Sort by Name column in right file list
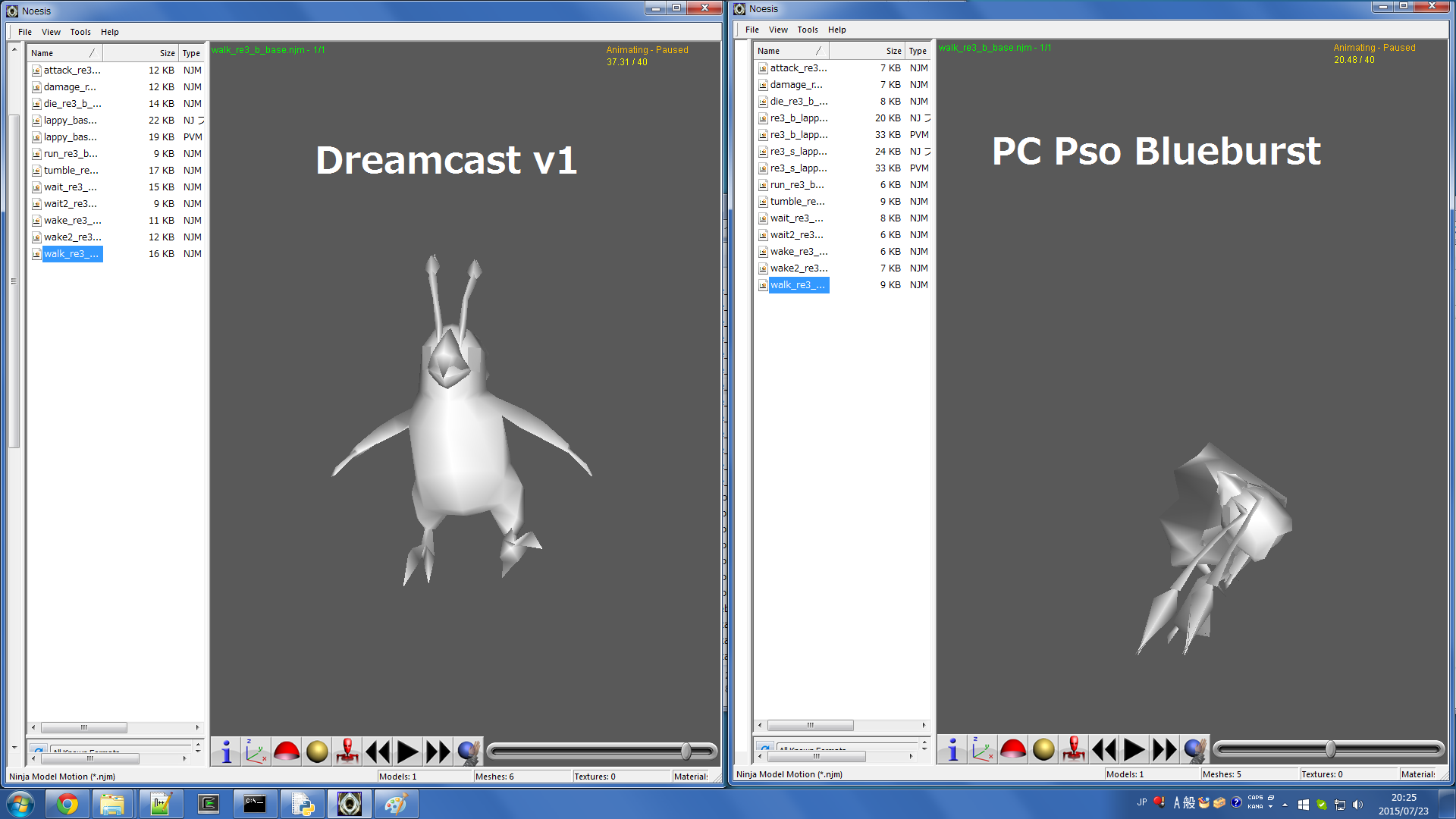 pyautogui.click(x=791, y=51)
